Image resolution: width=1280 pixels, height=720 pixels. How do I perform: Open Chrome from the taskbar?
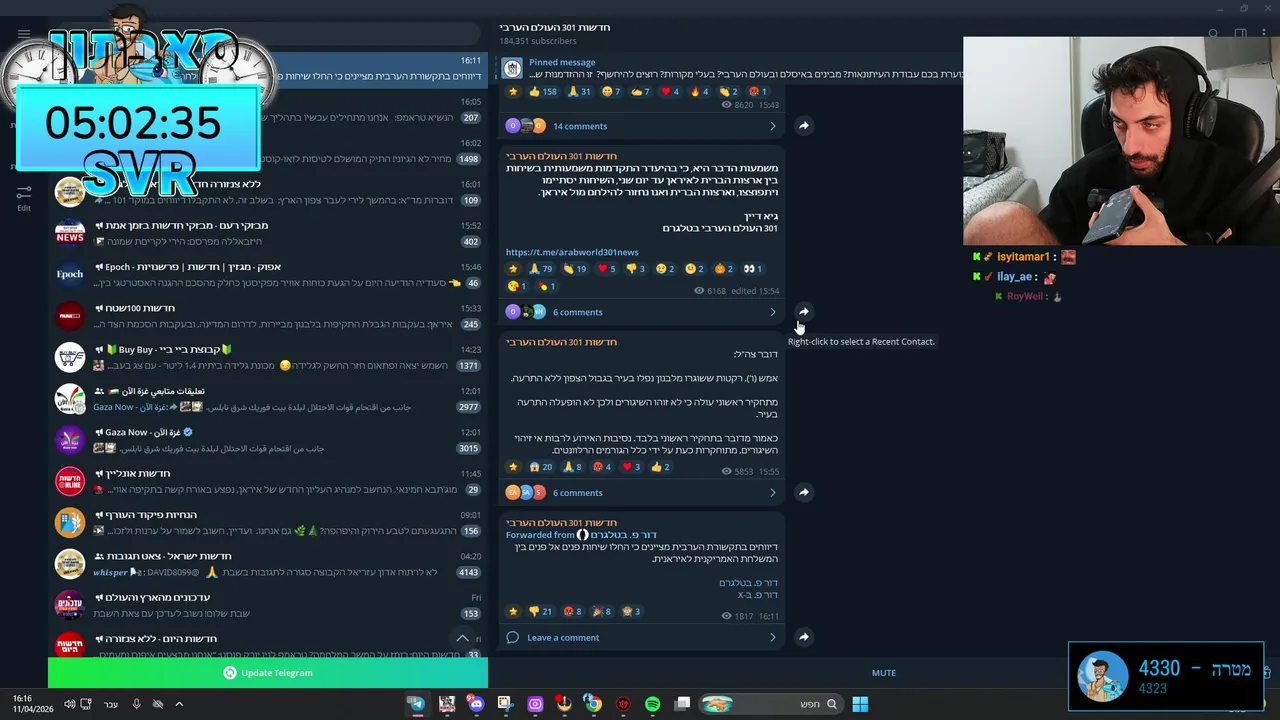[x=593, y=704]
